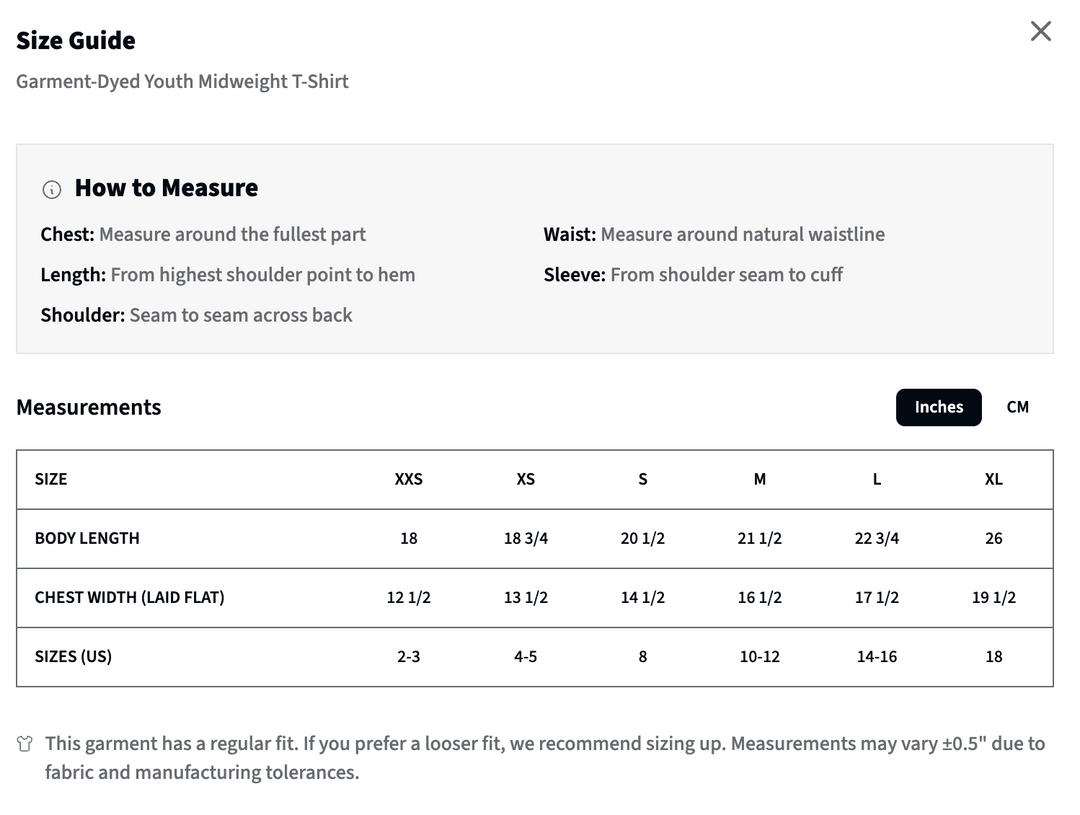Screen dimensions: 1080x815
Task: Click the CHEST WIDTH (LAID FLAT) row label
Action: tap(129, 598)
